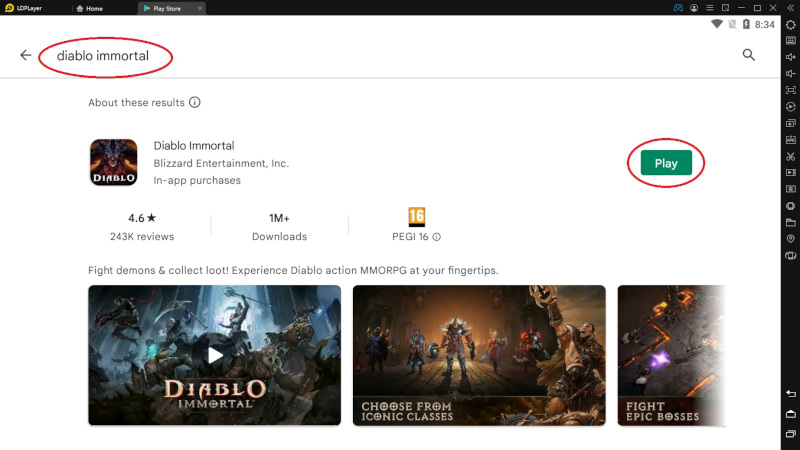
Task: Rotate screen using the shake/rotate icon
Action: click(790, 255)
